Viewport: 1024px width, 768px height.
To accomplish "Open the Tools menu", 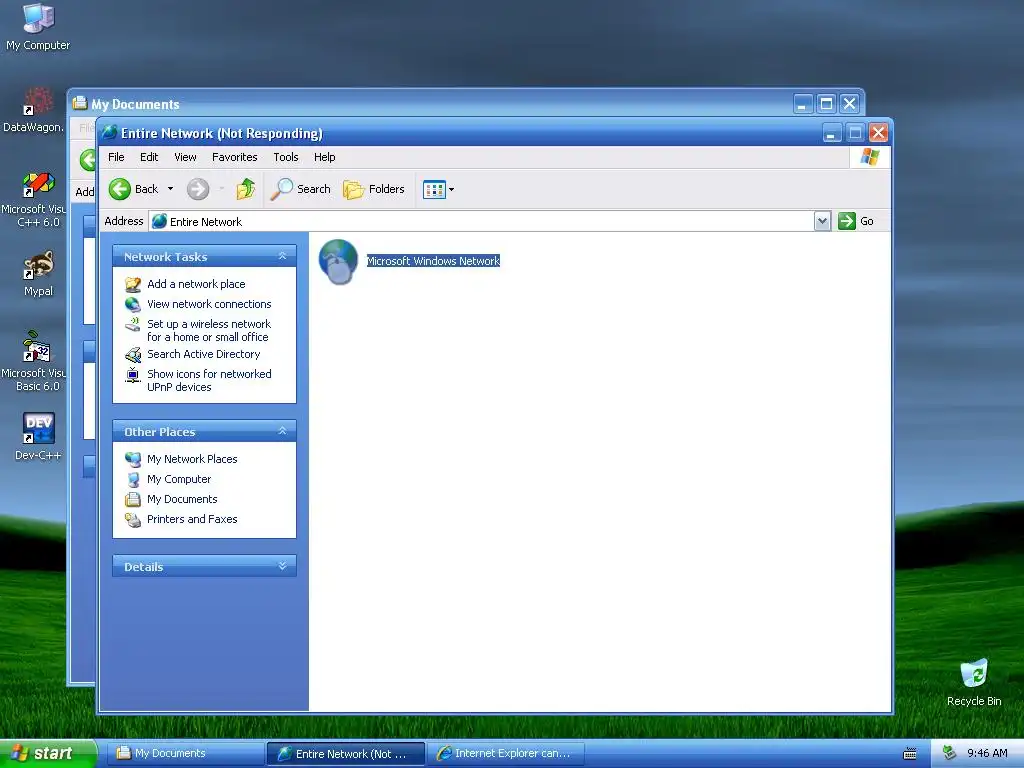I will click(286, 157).
